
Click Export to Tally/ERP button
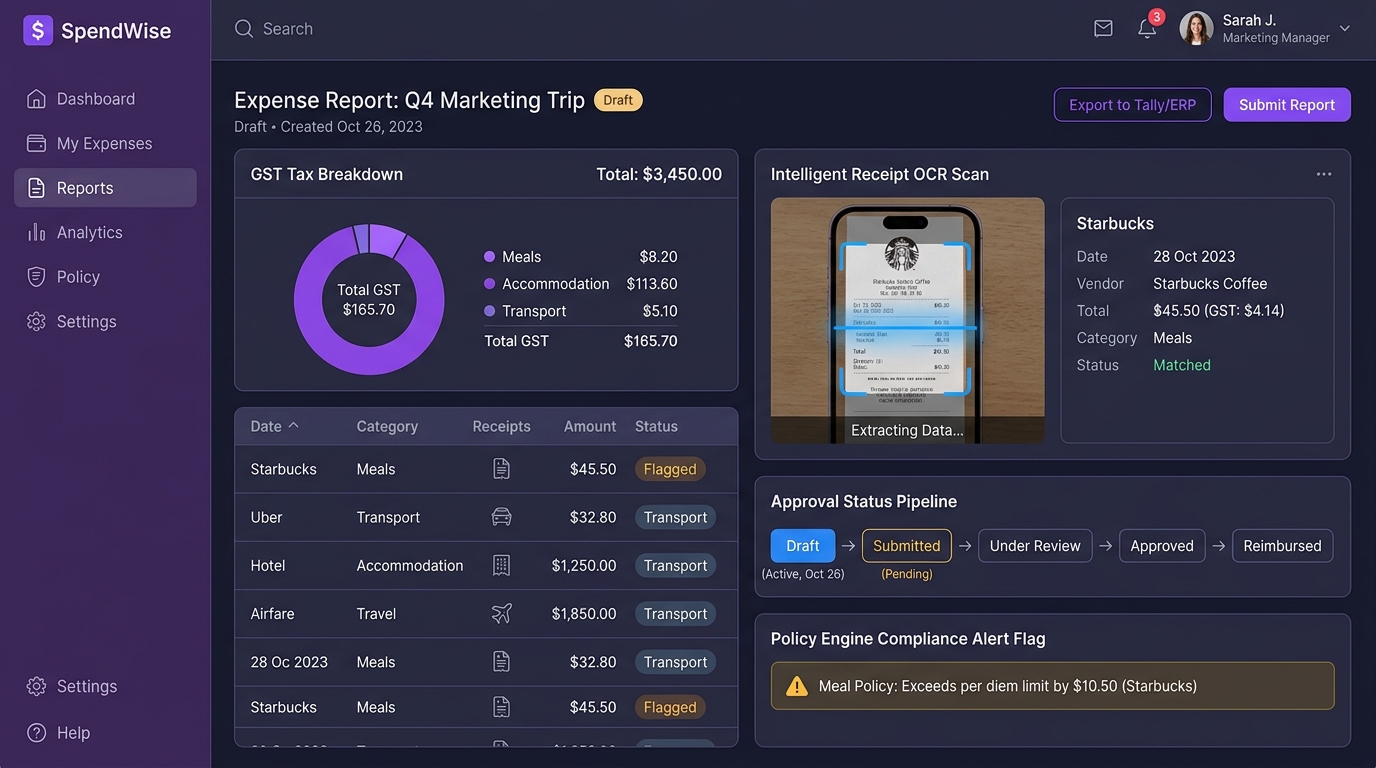pyautogui.click(x=1132, y=105)
